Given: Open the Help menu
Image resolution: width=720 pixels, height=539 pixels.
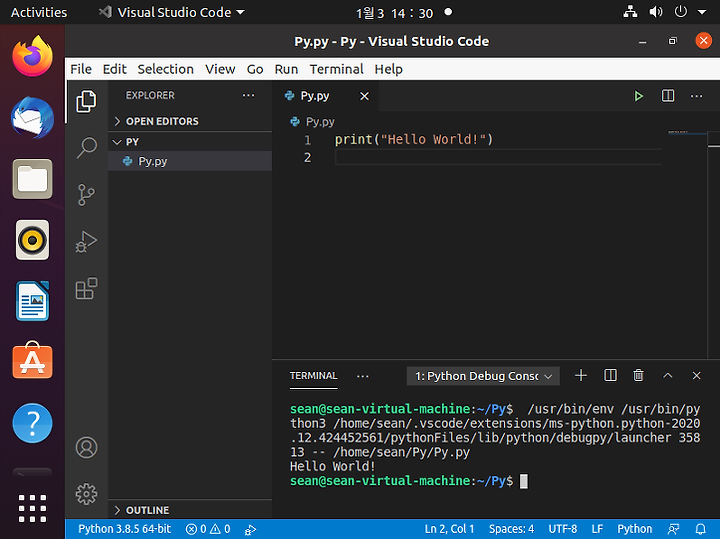Looking at the screenshot, I should pos(388,69).
